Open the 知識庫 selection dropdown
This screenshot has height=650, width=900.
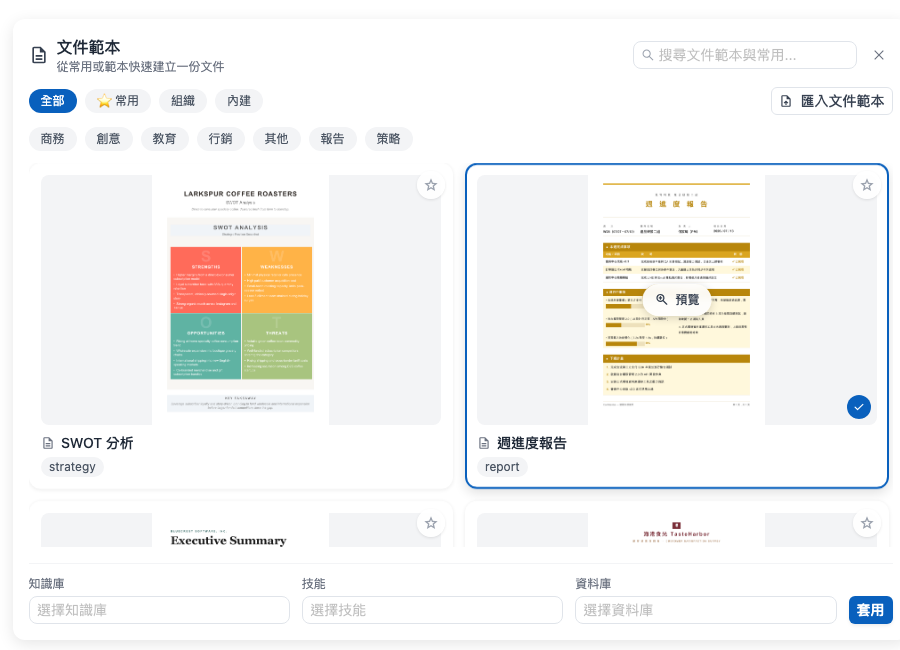tap(160, 610)
